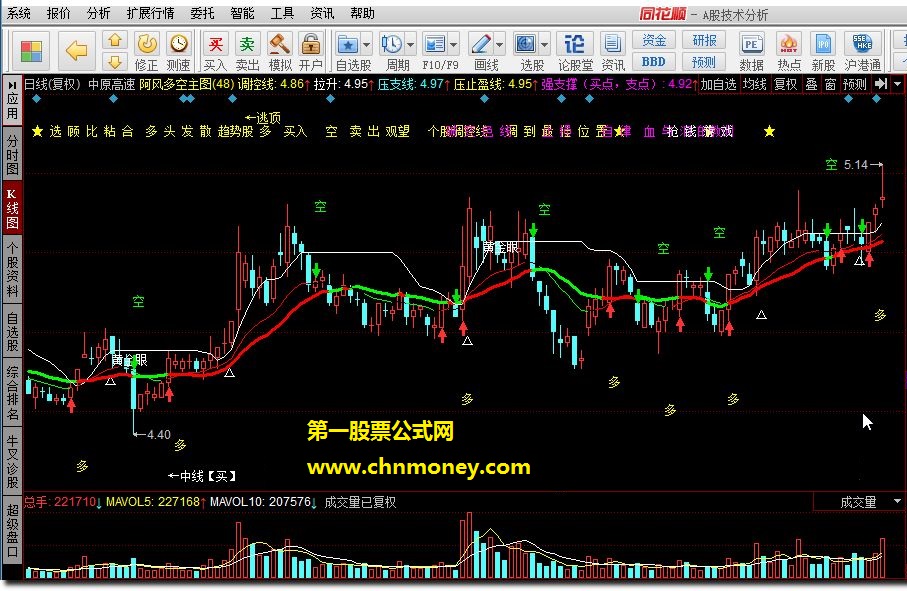907x591 pixels.
Task: Click 预测 in chart header
Action: pos(855,84)
